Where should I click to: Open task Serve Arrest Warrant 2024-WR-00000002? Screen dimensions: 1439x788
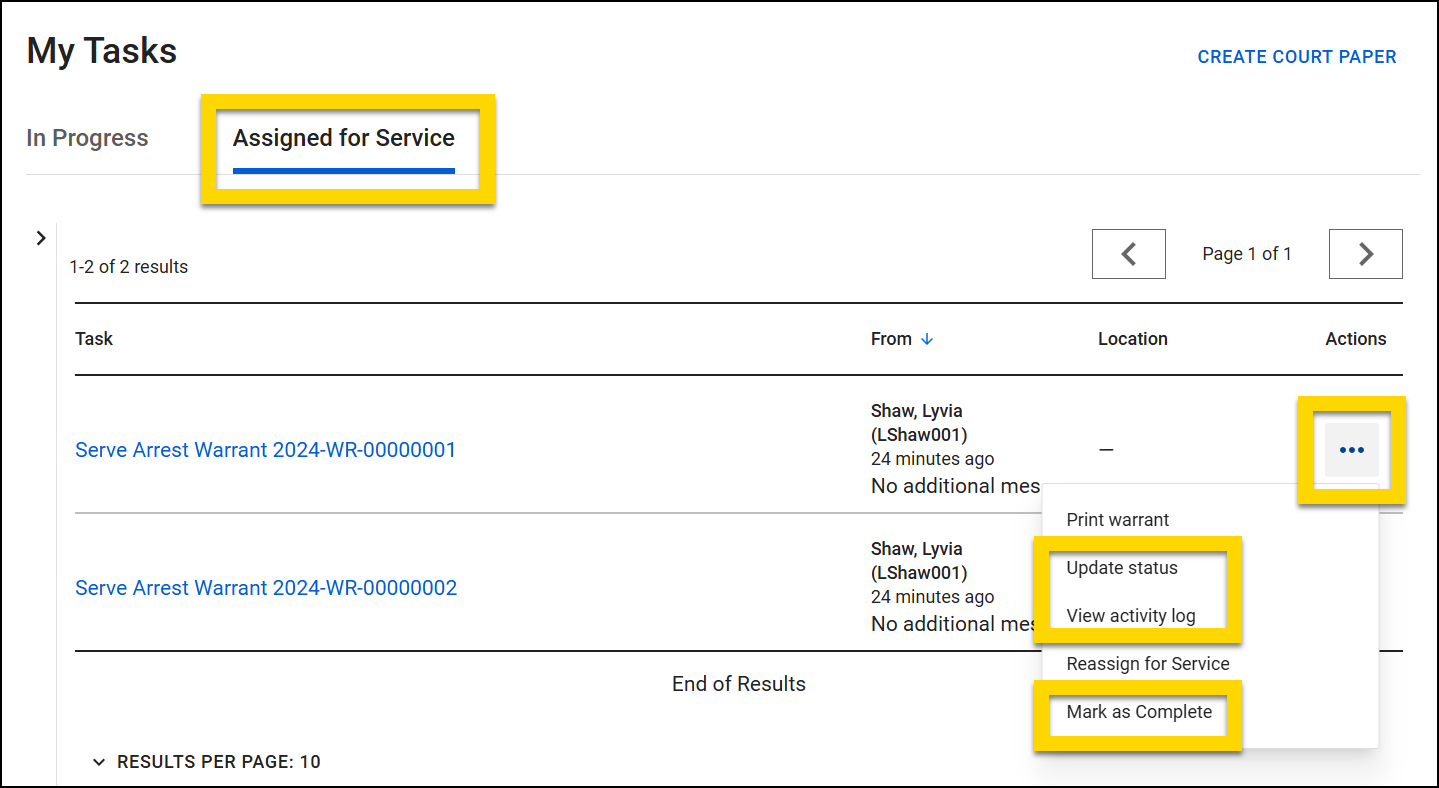(x=265, y=587)
